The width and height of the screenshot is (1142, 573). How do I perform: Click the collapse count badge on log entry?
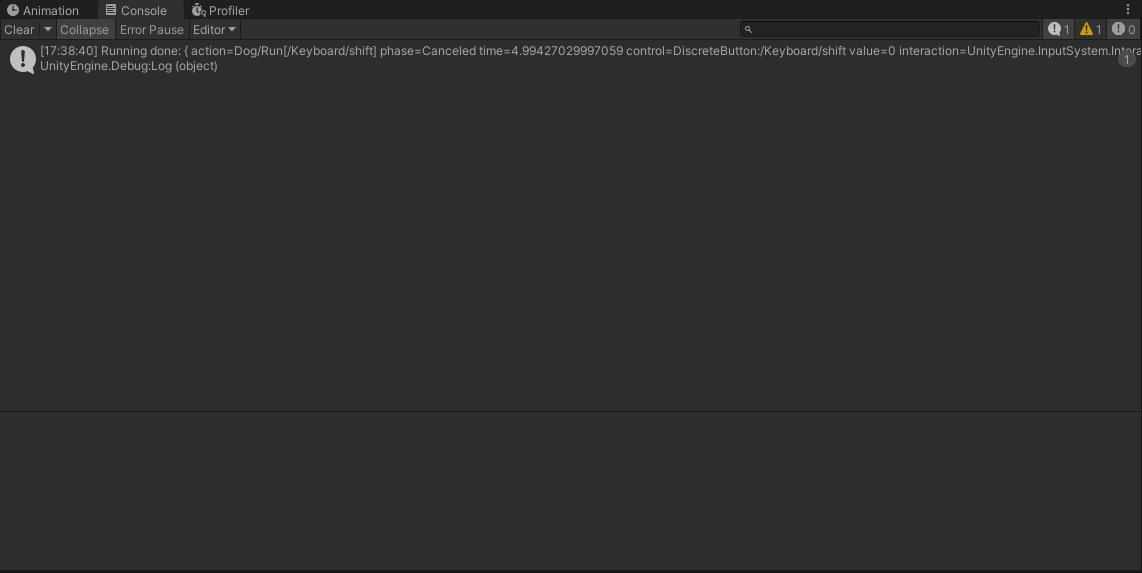[x=1127, y=60]
